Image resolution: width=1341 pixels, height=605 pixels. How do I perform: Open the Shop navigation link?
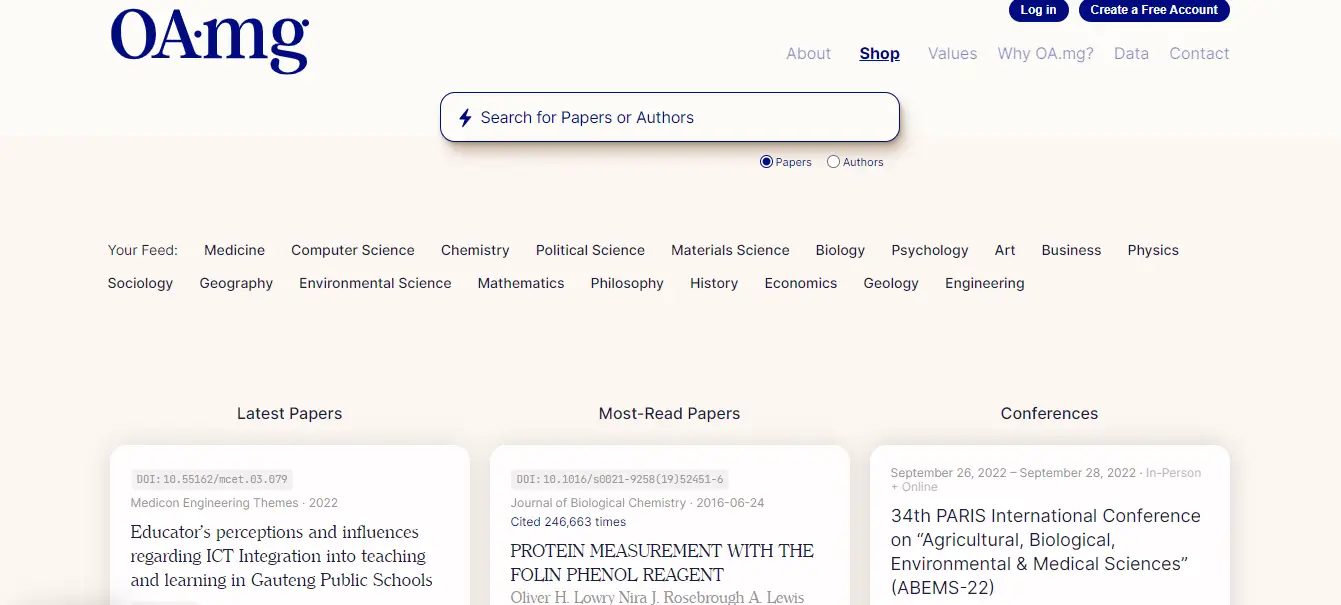[x=880, y=54]
